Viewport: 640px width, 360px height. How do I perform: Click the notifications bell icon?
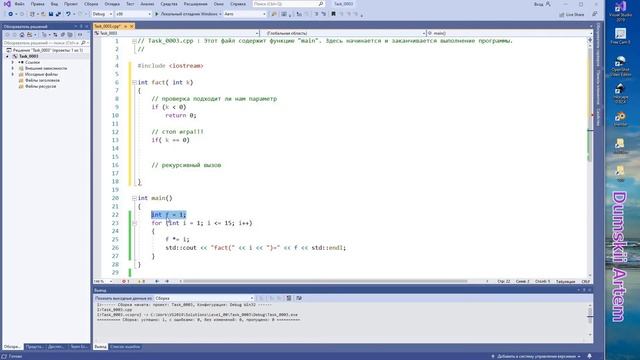point(589,356)
